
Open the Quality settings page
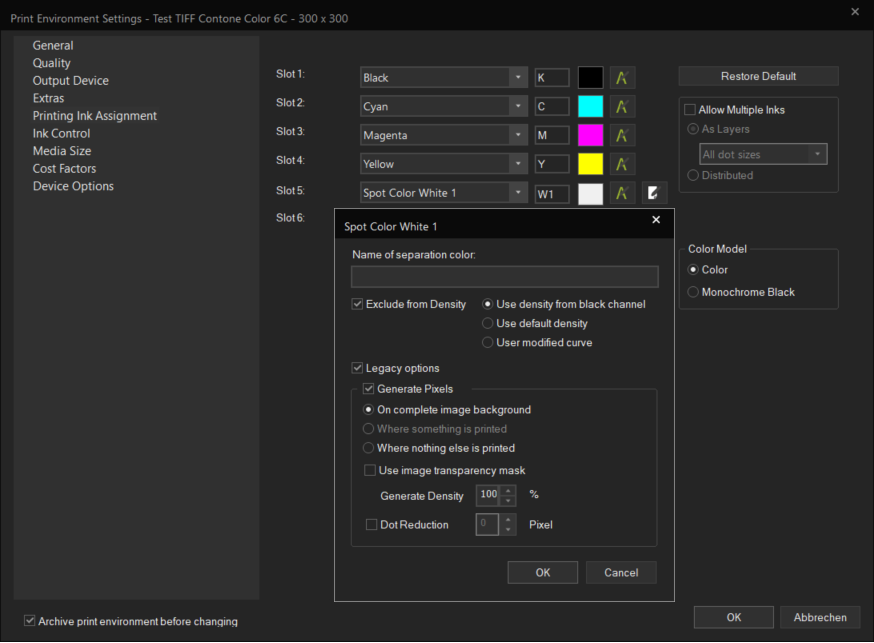pos(51,63)
